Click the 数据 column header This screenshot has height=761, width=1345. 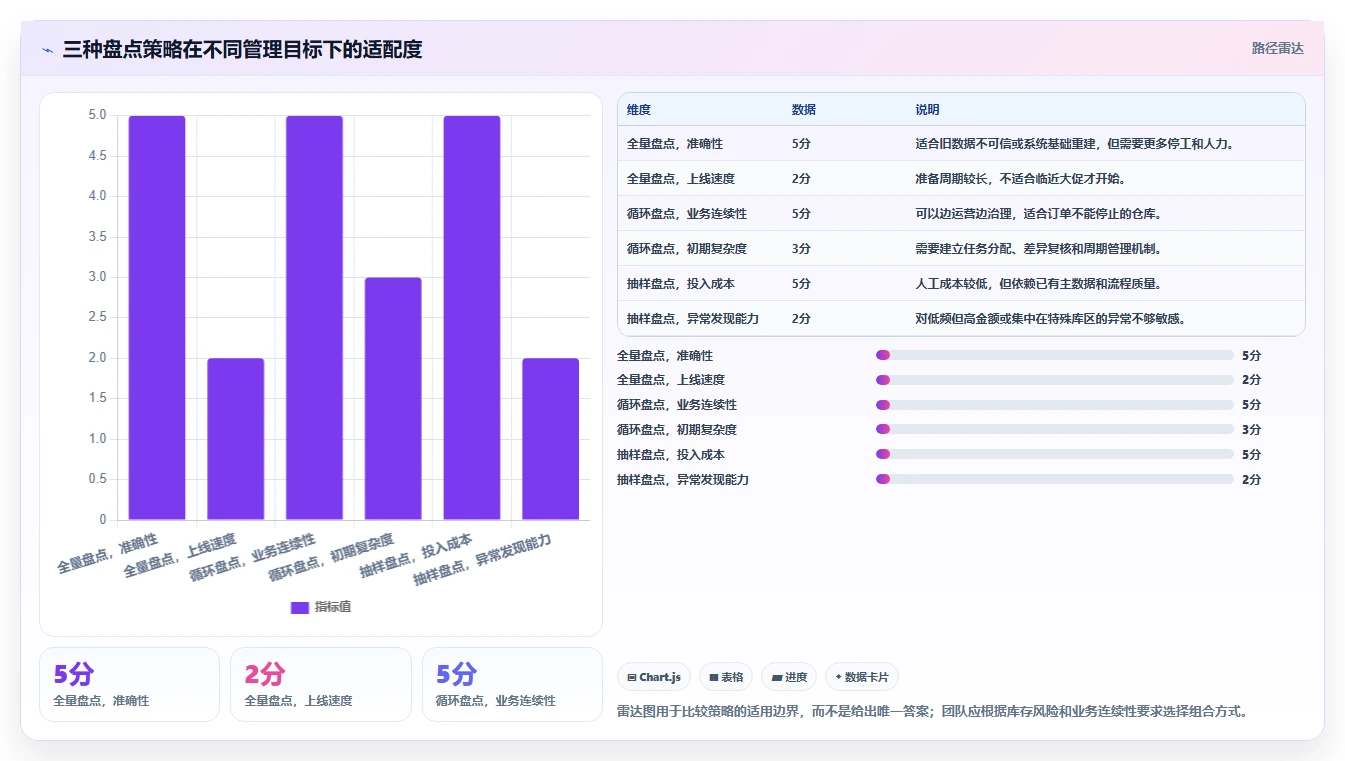804,110
